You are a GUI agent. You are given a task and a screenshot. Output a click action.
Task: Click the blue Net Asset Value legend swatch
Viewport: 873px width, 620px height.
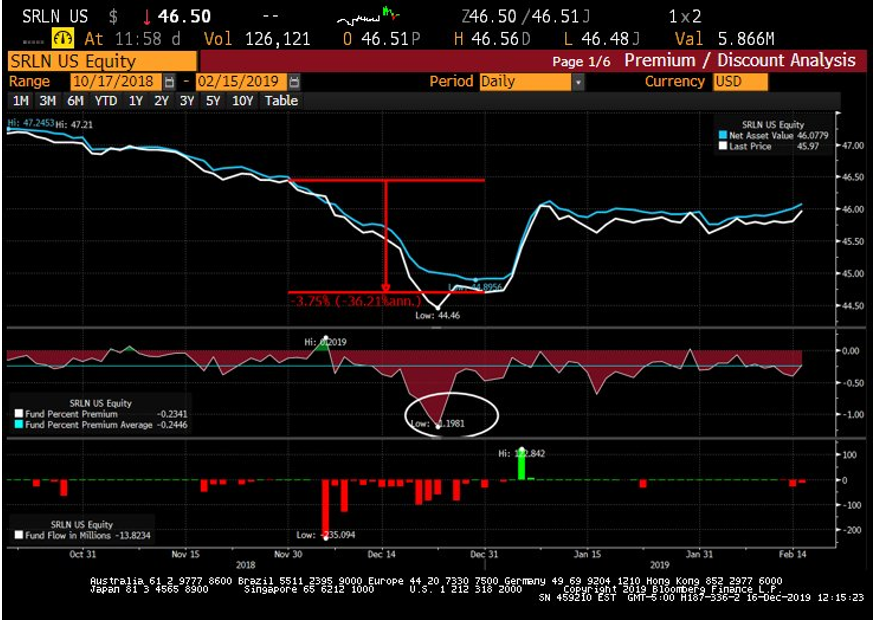coord(723,135)
